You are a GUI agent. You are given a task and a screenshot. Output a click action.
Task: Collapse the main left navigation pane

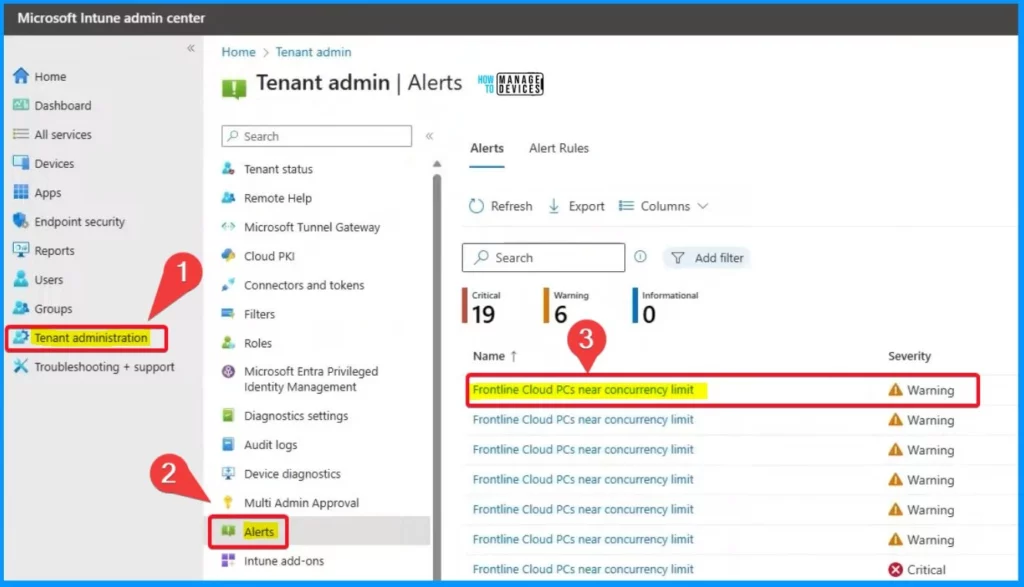(191, 48)
